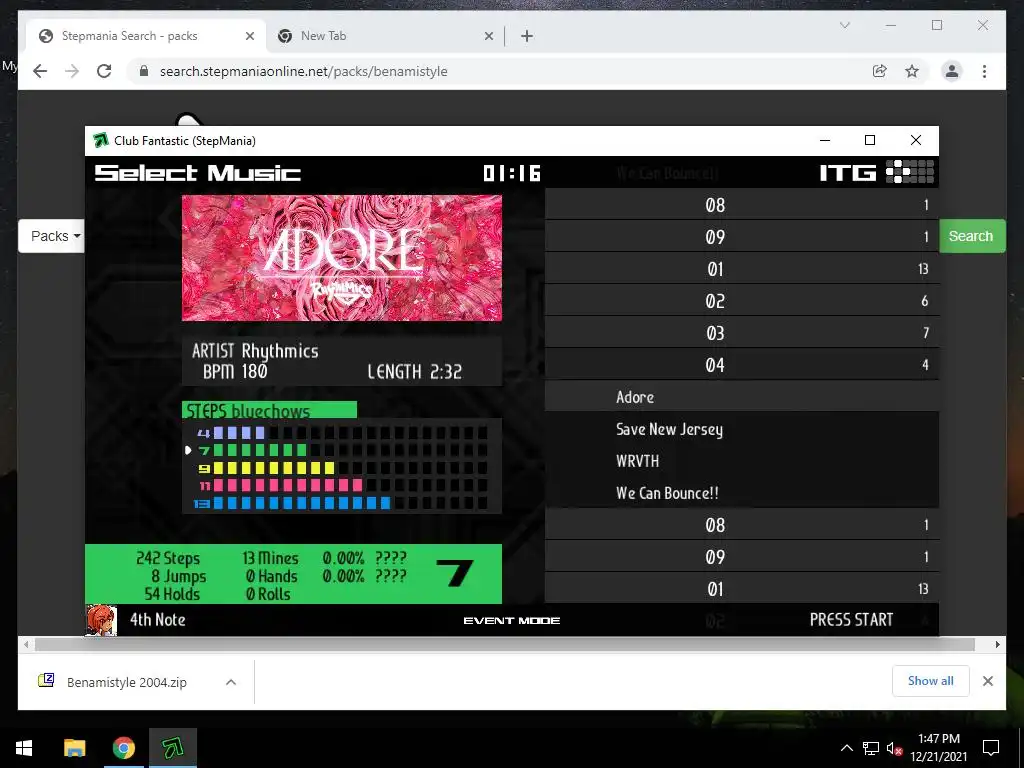The image size is (1024, 768).
Task: Open a new tab with plus button
Action: click(x=527, y=36)
